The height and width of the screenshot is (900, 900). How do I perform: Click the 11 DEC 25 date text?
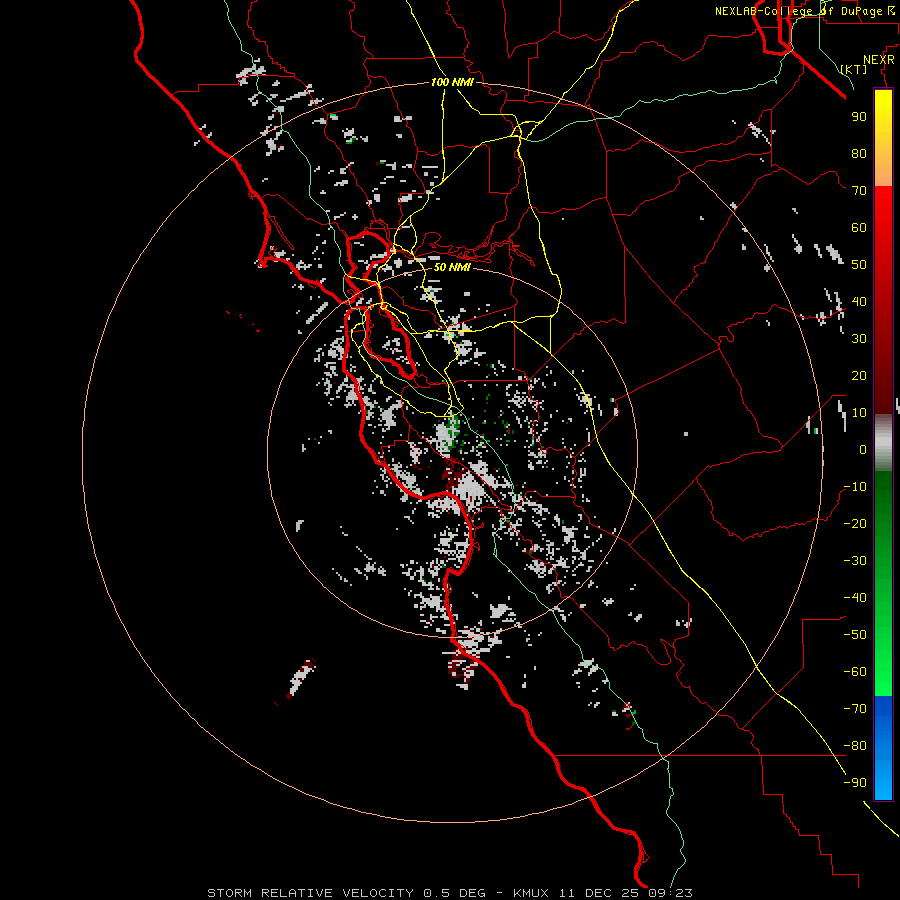[599, 893]
